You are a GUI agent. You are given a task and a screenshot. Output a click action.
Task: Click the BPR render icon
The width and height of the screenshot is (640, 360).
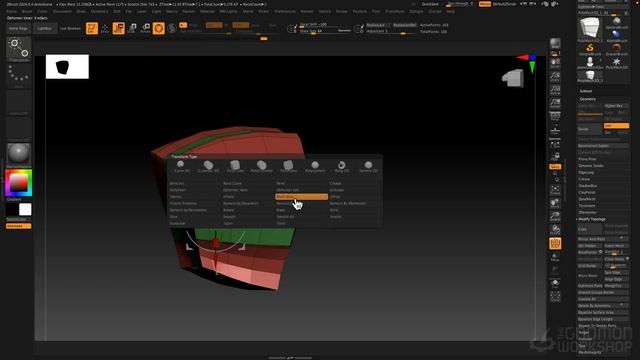click(555, 43)
